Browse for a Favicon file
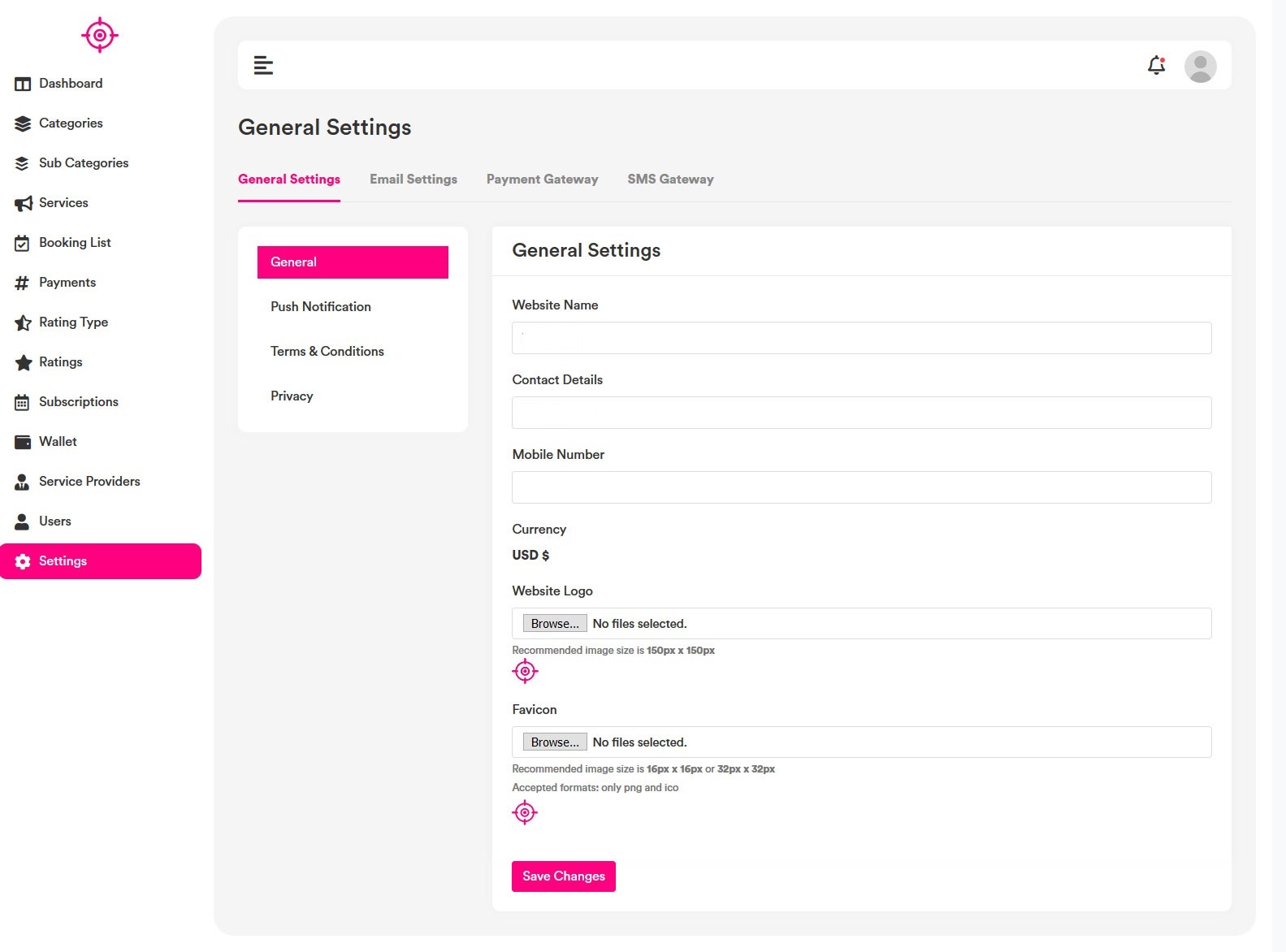 [x=554, y=742]
